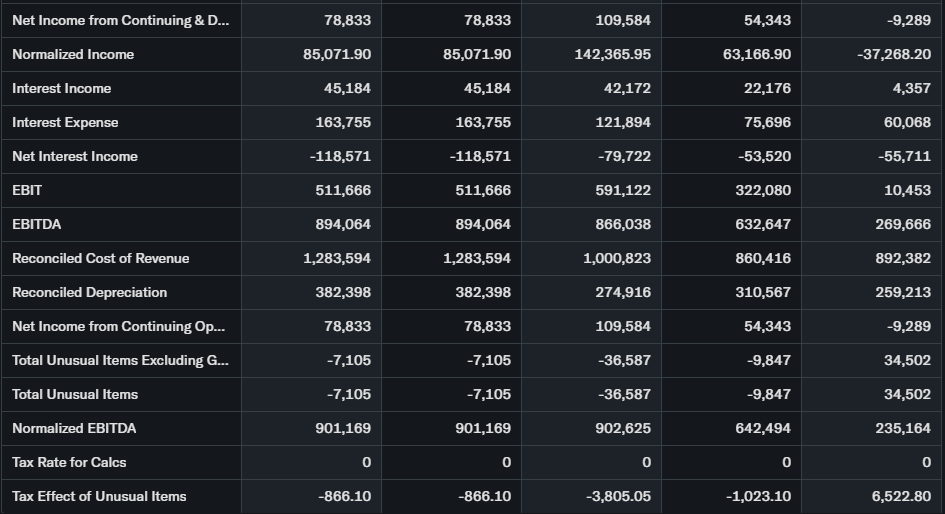Click the Normalized EBITDA row label
This screenshot has width=945, height=514.
[x=74, y=428]
